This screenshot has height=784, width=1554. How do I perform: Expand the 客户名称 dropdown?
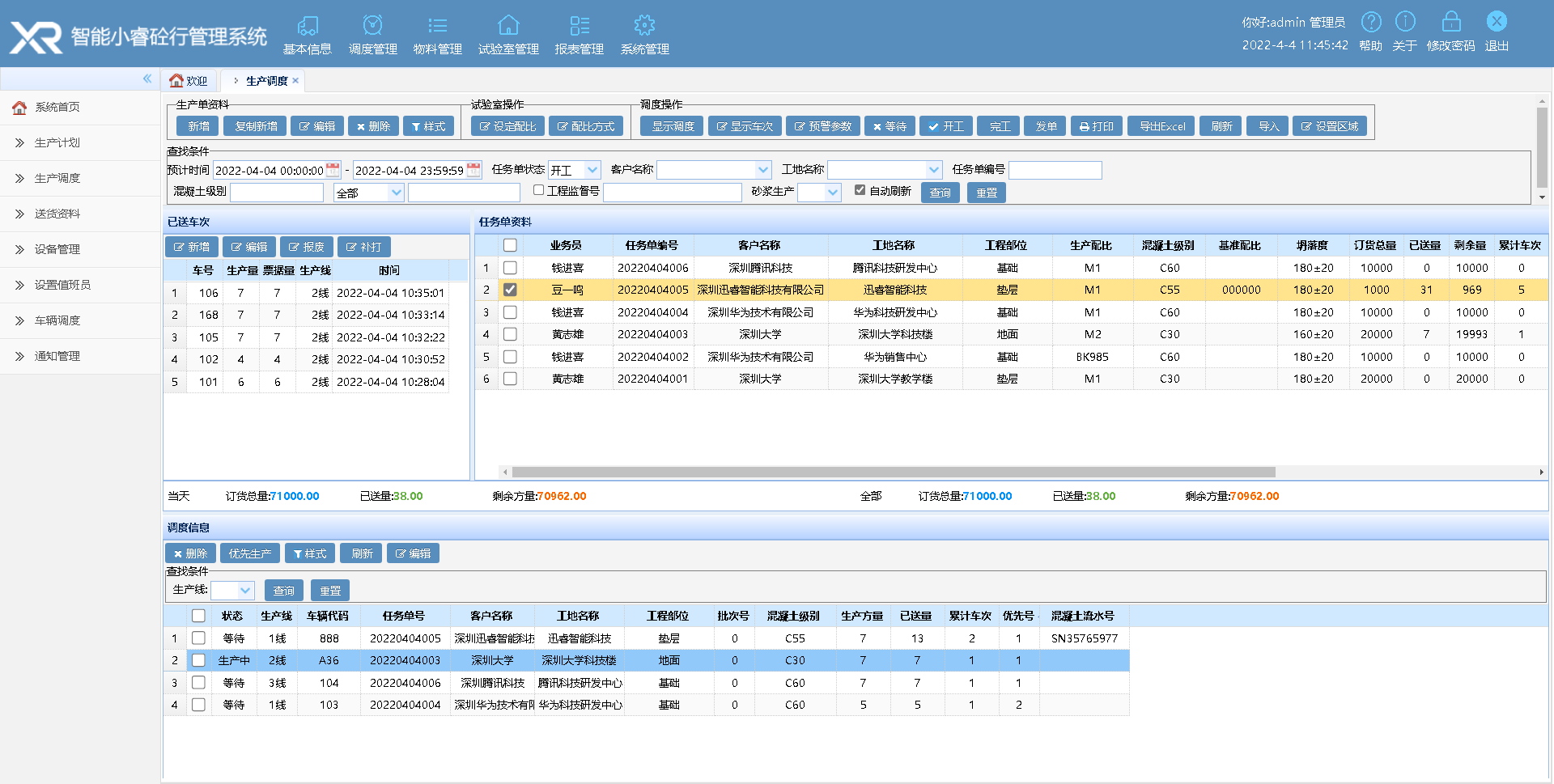762,170
